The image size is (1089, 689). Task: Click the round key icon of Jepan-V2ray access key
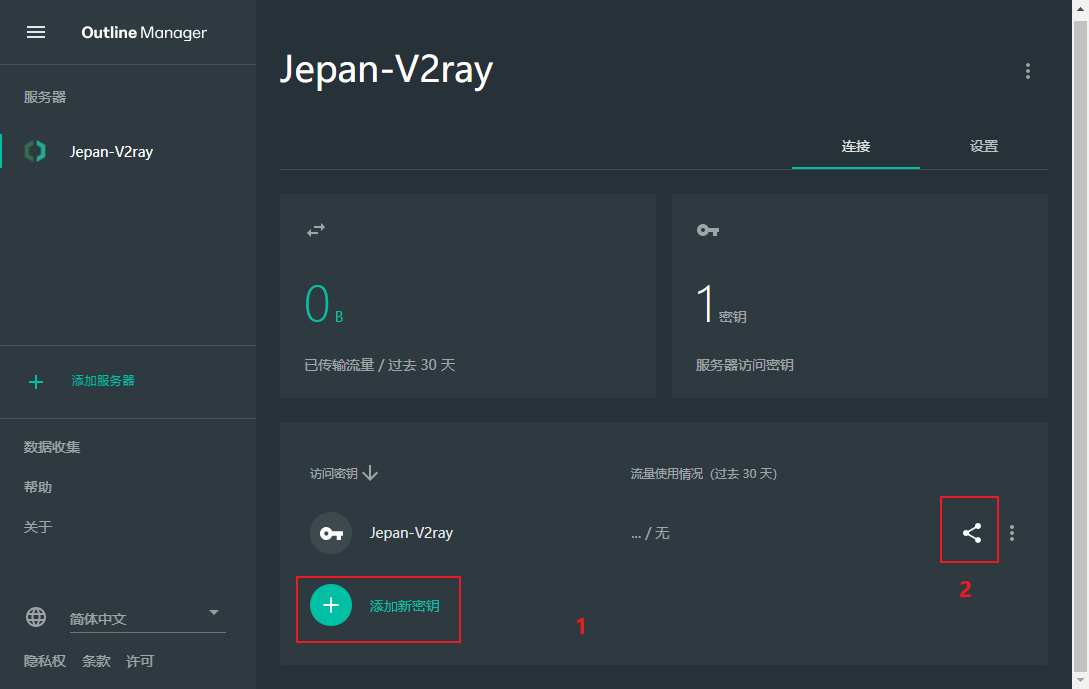[x=331, y=533]
